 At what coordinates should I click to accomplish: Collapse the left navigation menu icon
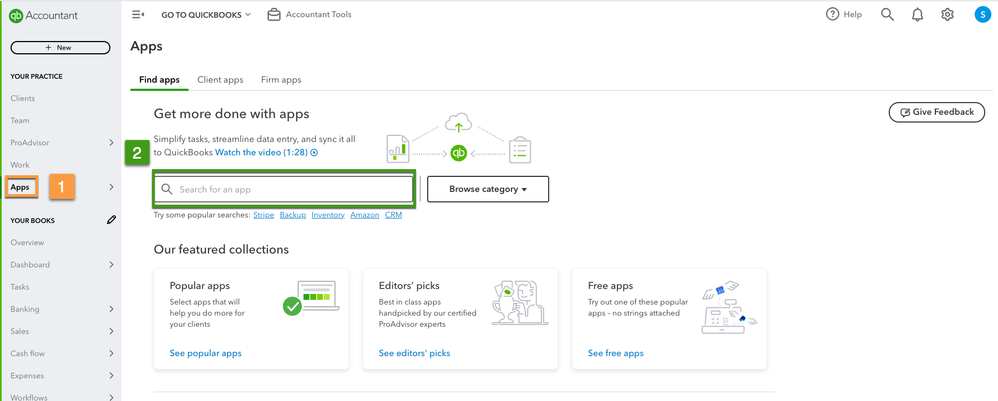(x=138, y=15)
